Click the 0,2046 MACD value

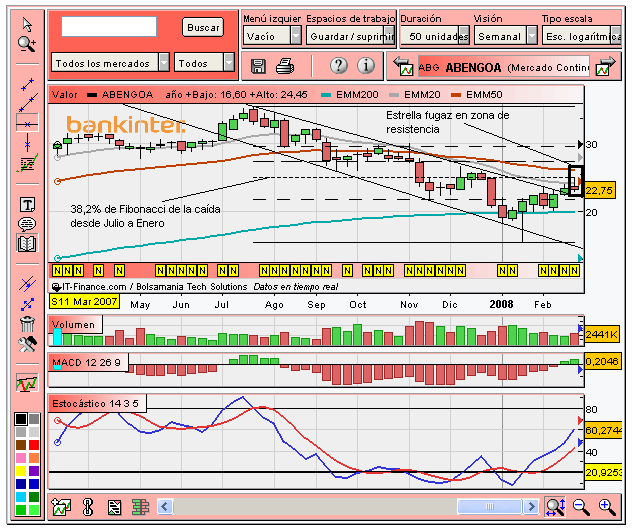[602, 362]
